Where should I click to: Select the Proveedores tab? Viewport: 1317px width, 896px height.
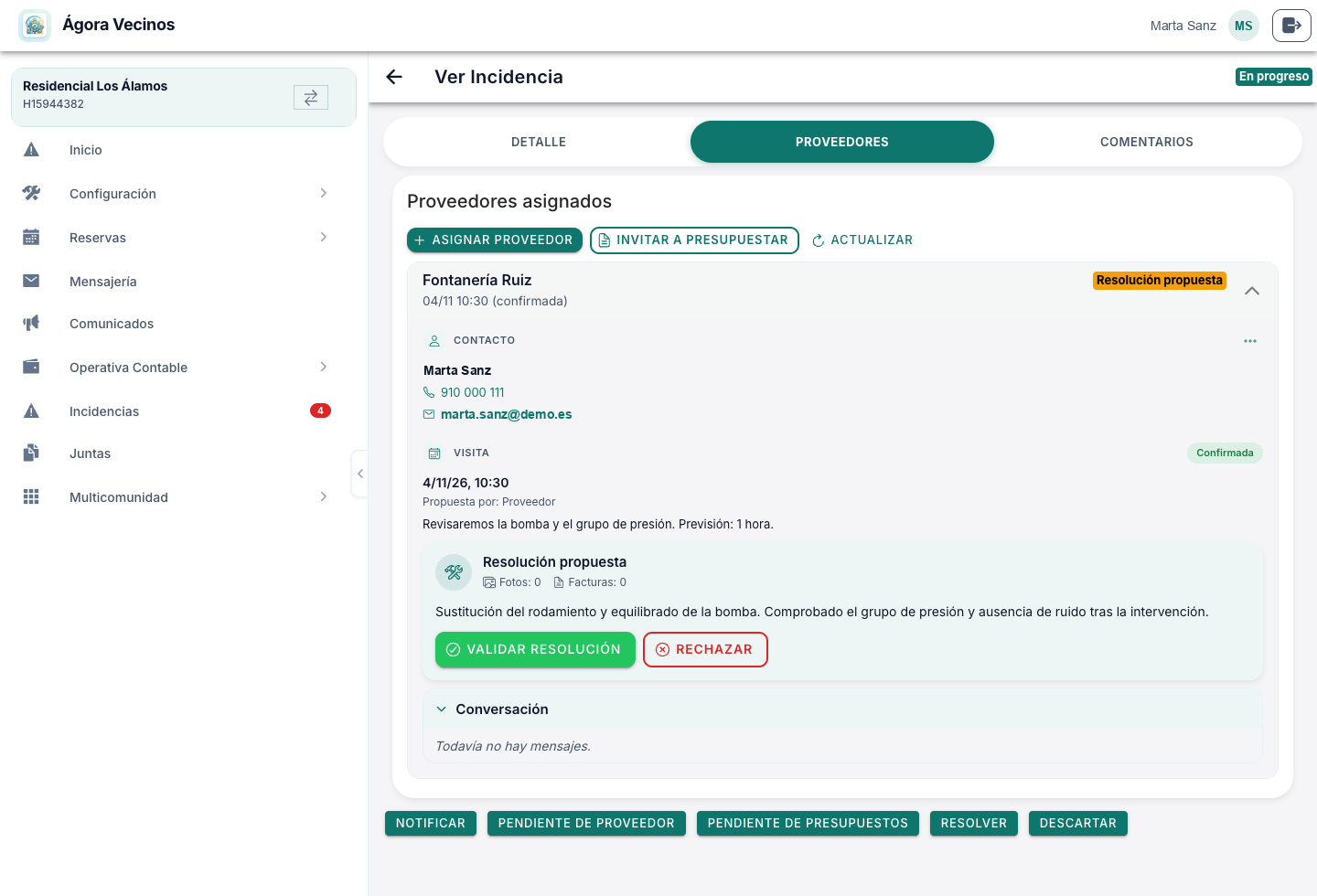click(x=842, y=142)
